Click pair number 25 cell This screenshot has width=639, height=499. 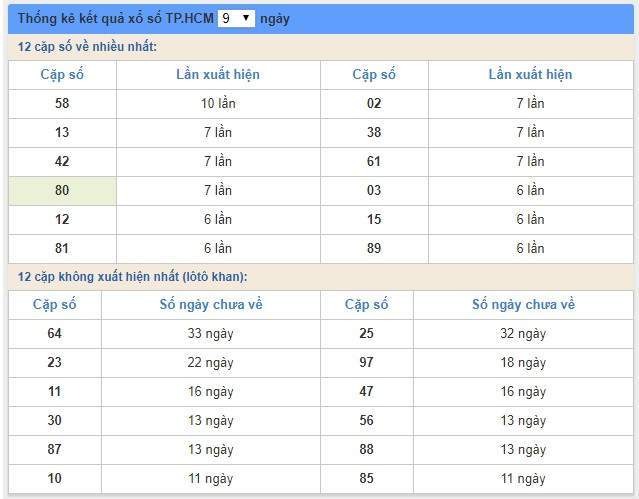pos(367,333)
